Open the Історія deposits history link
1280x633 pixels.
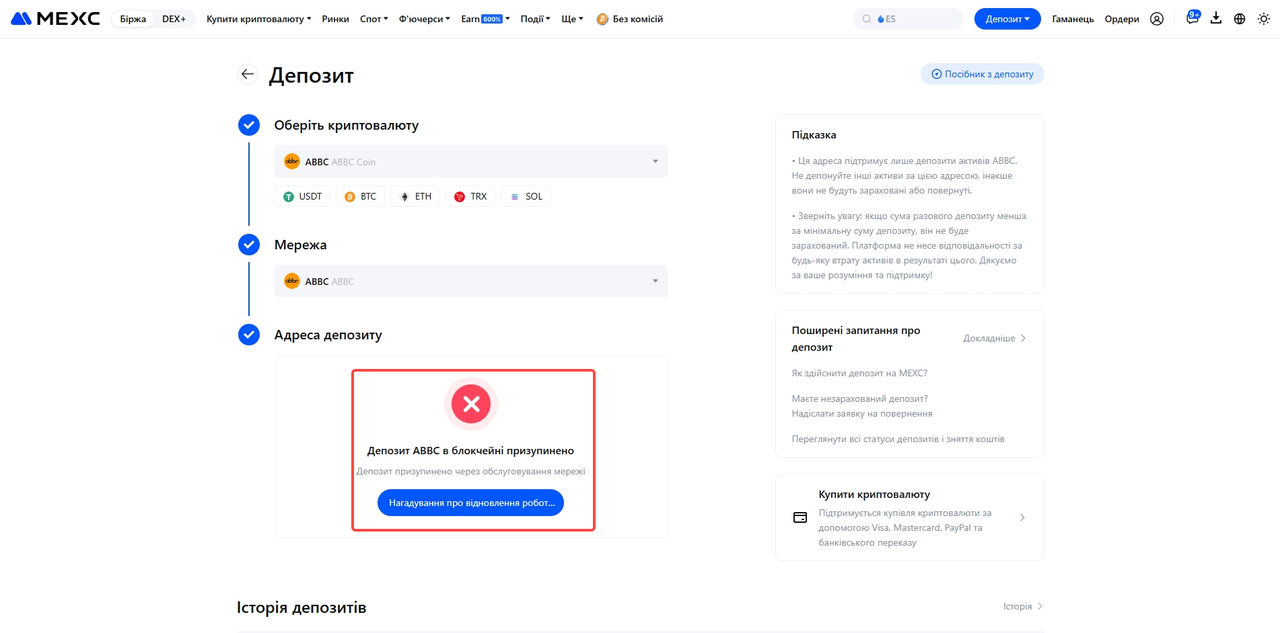pos(1023,606)
